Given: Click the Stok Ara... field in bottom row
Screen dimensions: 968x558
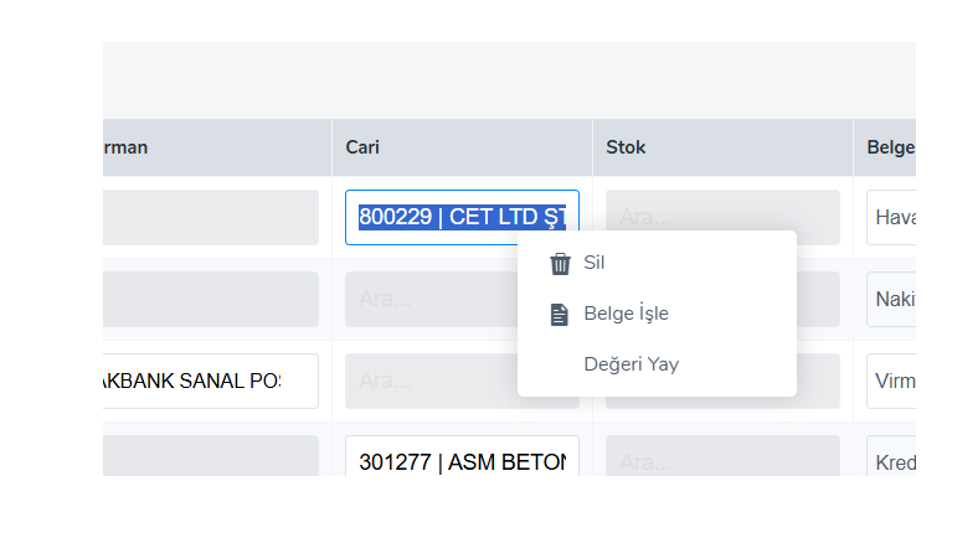Looking at the screenshot, I should pyautogui.click(x=722, y=461).
